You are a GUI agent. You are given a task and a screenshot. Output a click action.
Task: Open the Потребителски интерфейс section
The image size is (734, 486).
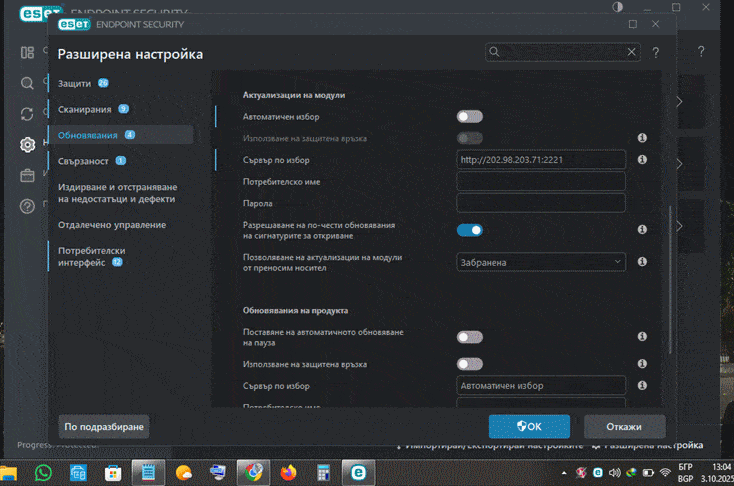tap(92, 257)
